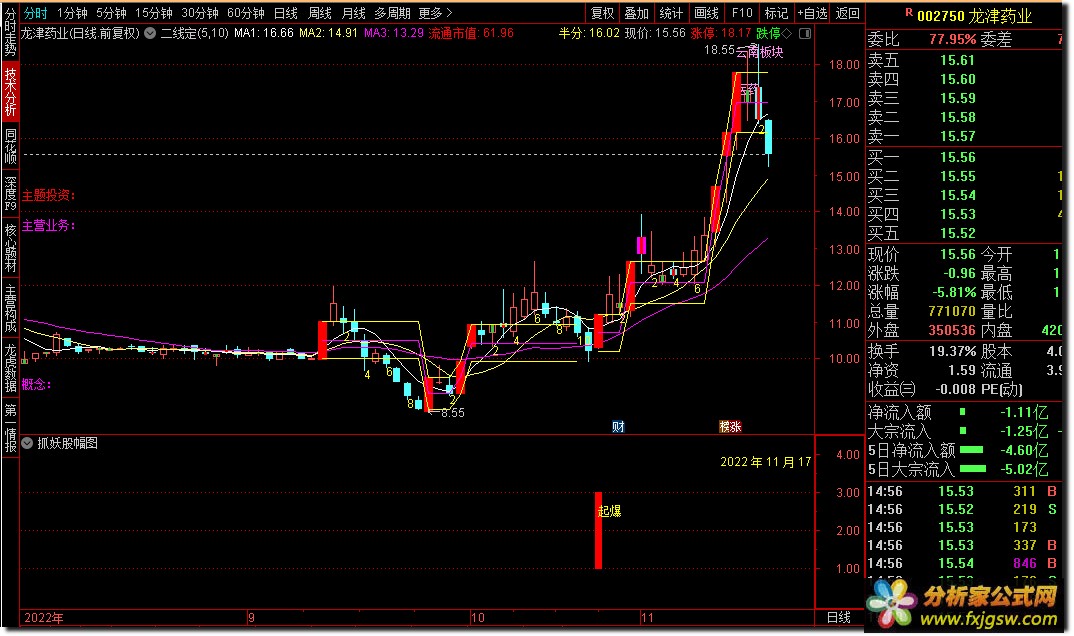Image resolution: width=1074 pixels, height=636 pixels.
Task: Open the 核心题材 sidebar tab
Action: 10,247
